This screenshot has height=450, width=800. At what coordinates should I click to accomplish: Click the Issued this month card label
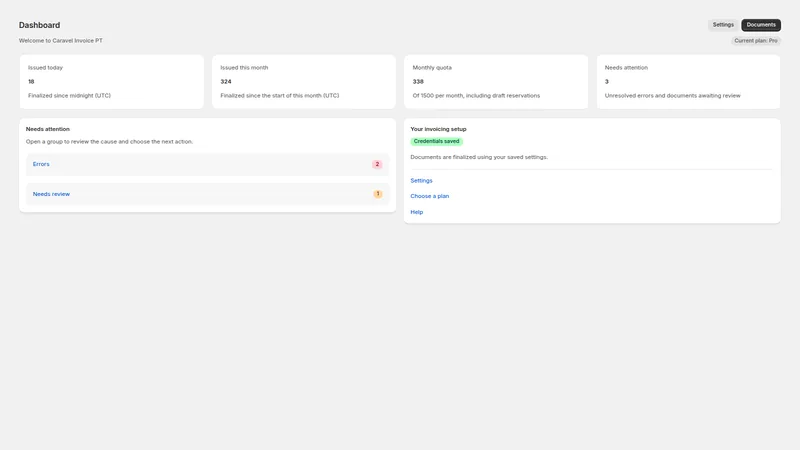click(244, 67)
